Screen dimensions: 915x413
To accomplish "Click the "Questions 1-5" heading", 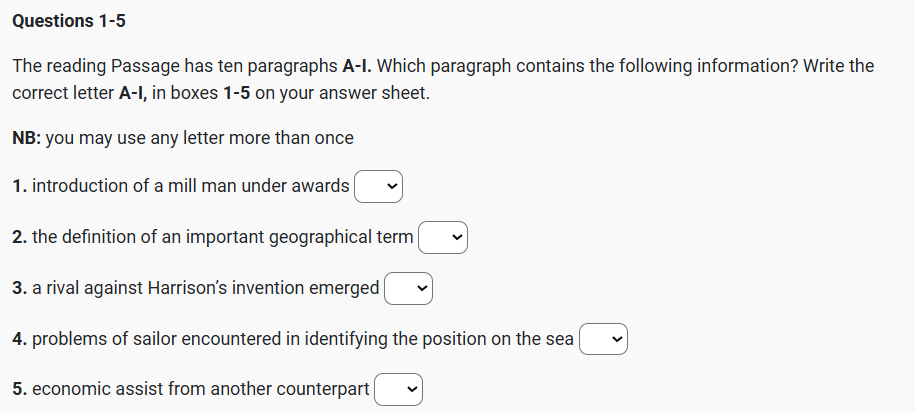I will (x=69, y=20).
